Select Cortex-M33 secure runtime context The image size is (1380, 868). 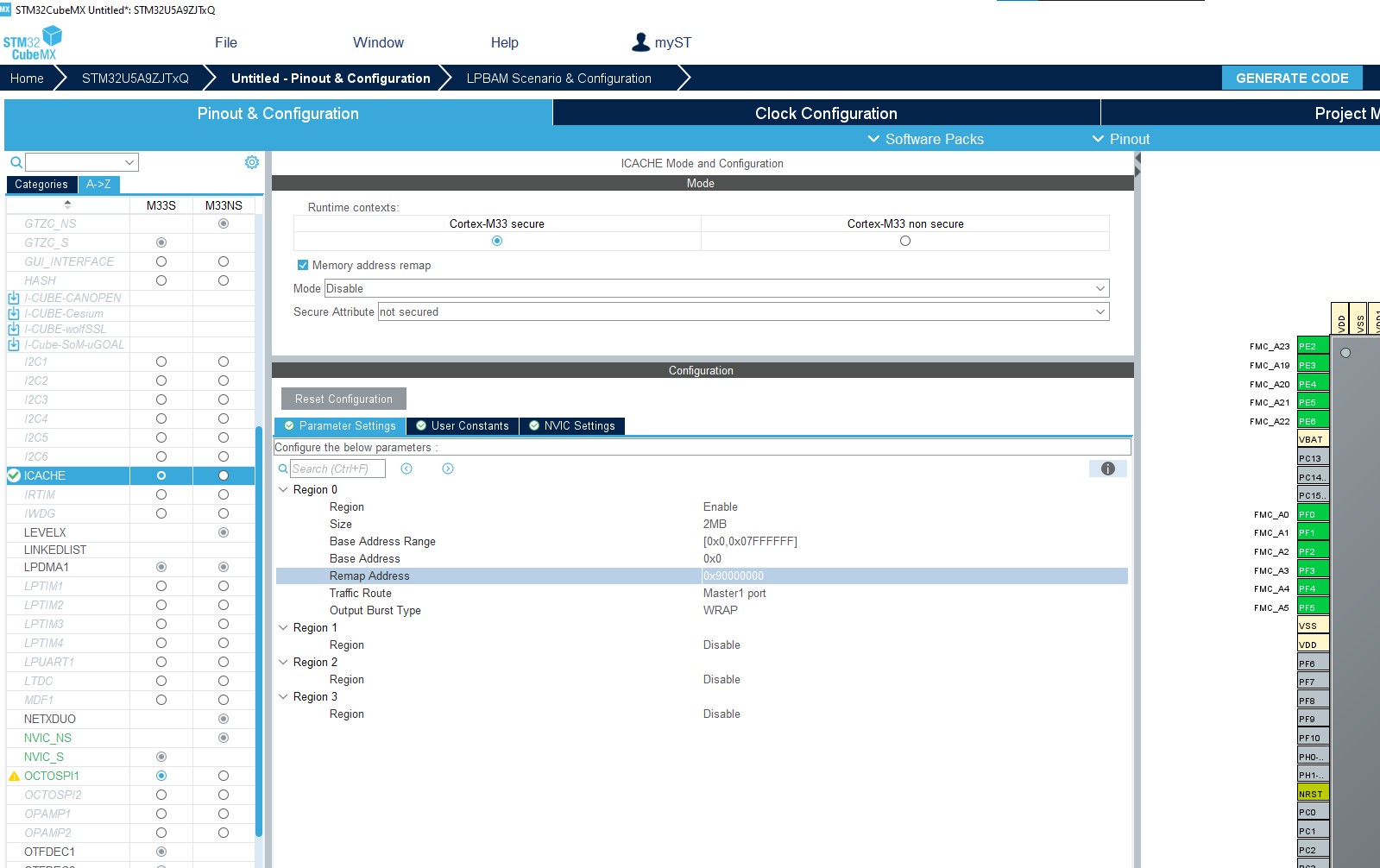click(497, 241)
